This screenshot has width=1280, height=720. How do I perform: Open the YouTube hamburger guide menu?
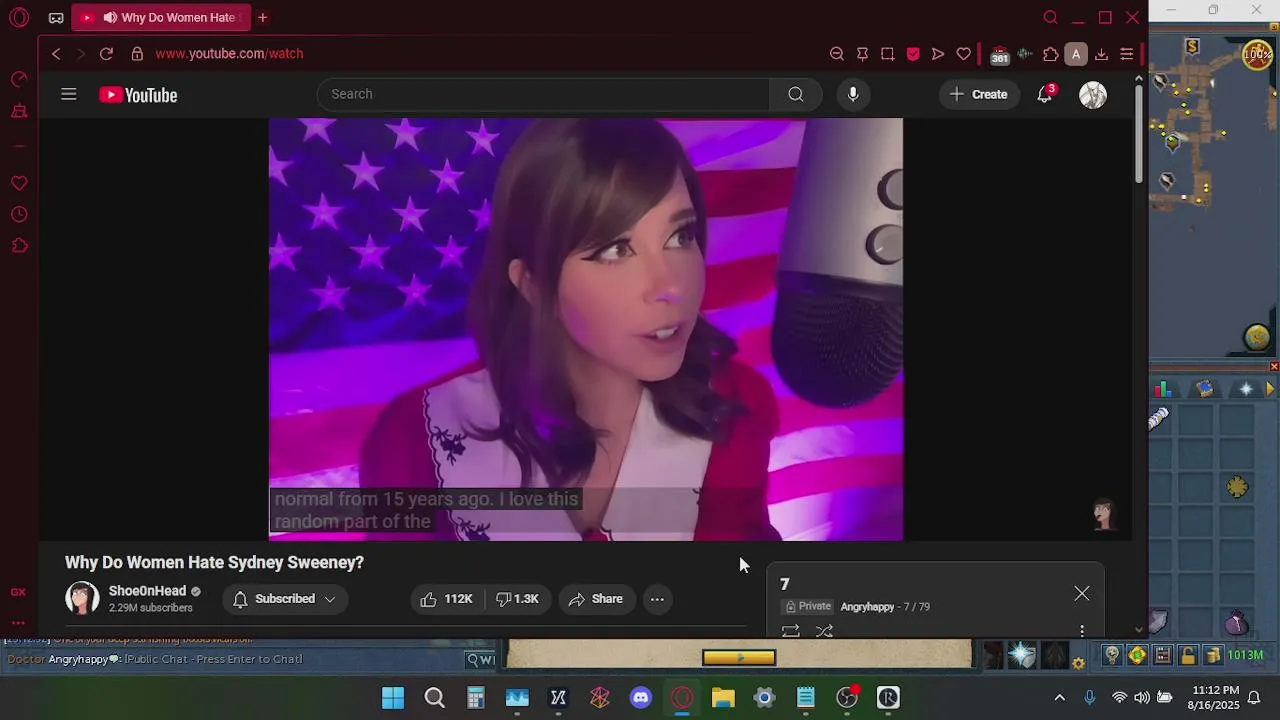[x=68, y=94]
